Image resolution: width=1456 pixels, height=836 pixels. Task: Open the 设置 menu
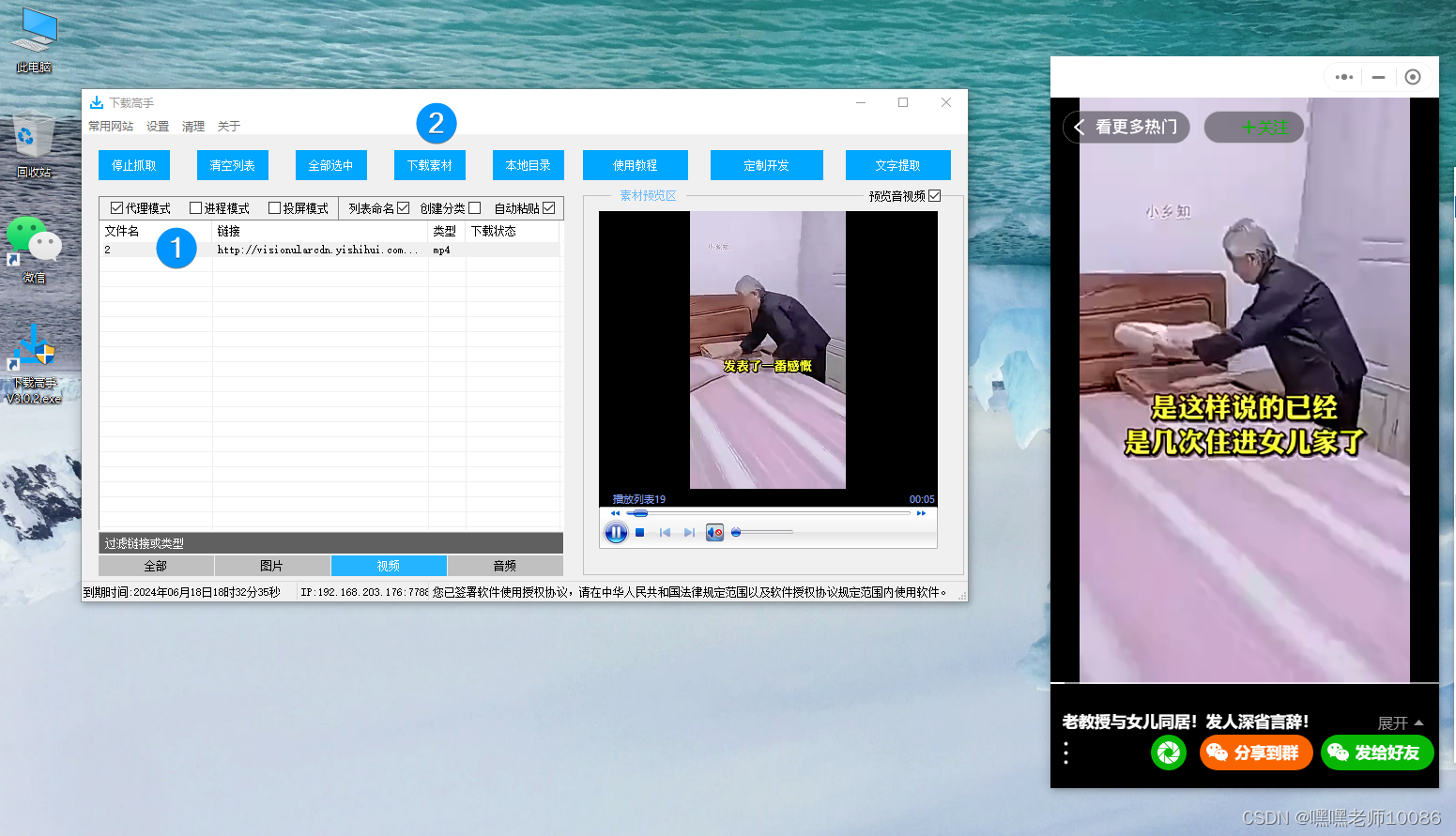(158, 127)
